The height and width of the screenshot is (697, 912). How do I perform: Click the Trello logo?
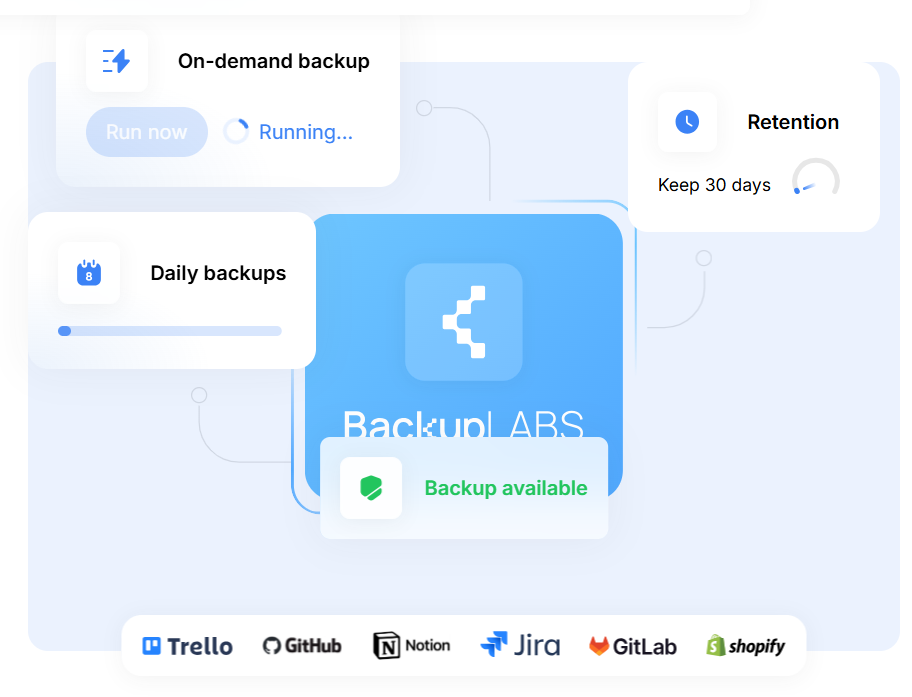coord(187,646)
